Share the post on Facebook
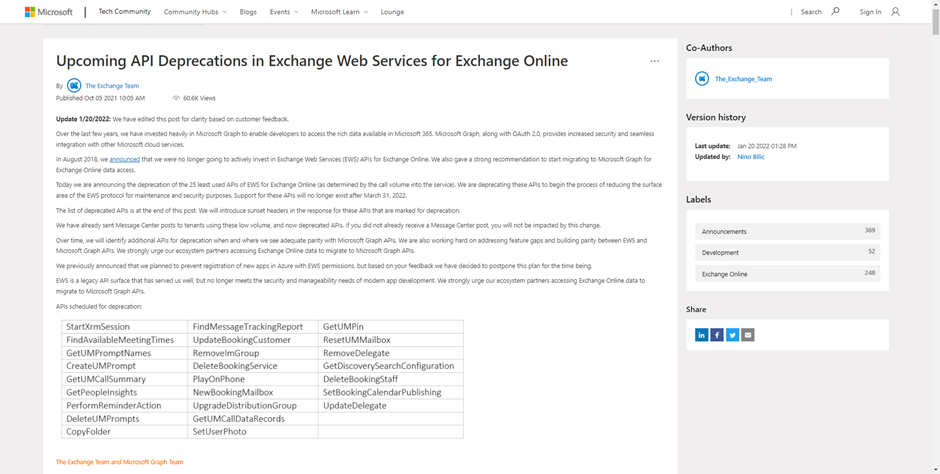This screenshot has height=474, width=940. [x=717, y=335]
